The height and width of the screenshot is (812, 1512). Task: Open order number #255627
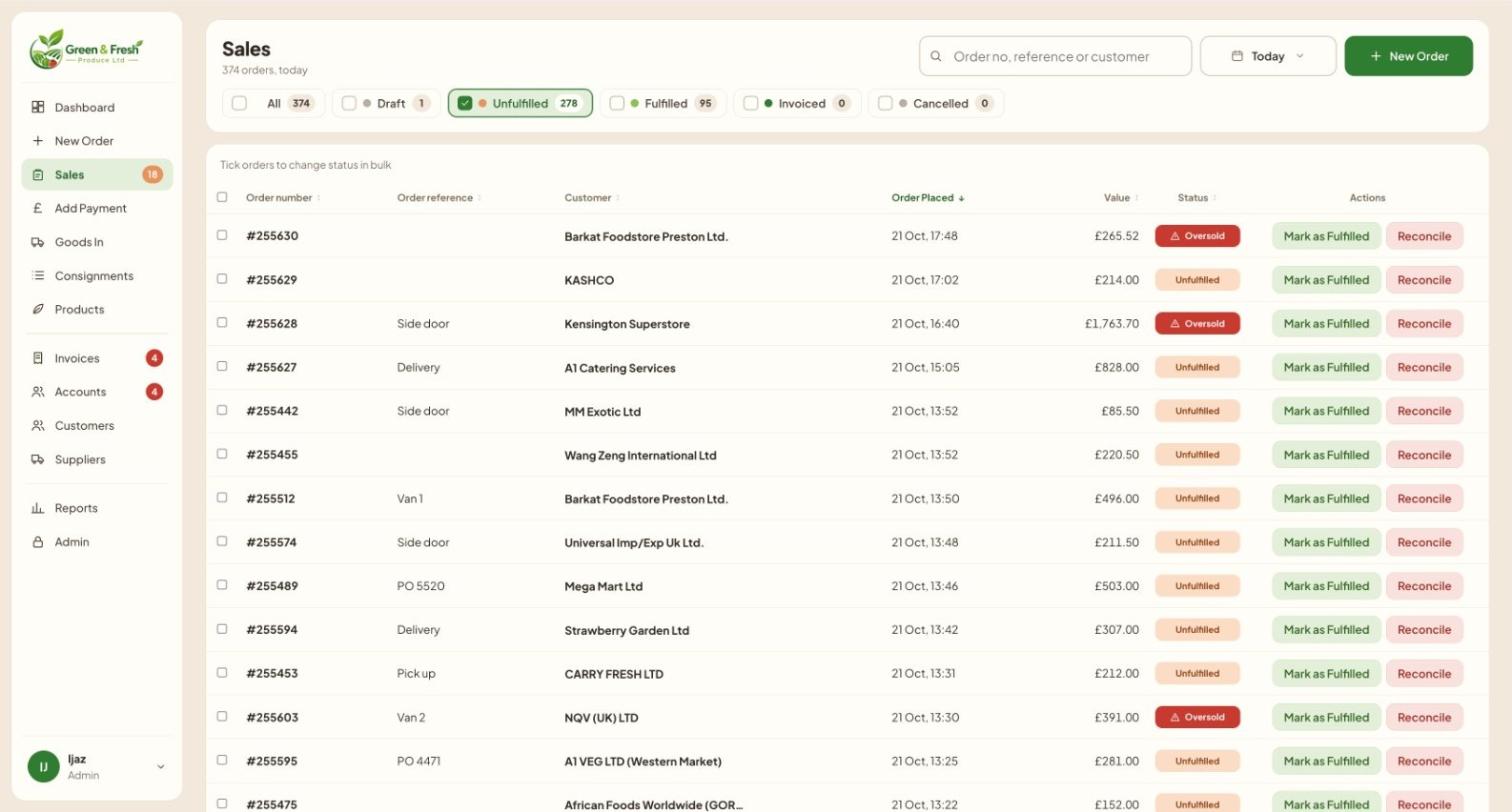272,368
